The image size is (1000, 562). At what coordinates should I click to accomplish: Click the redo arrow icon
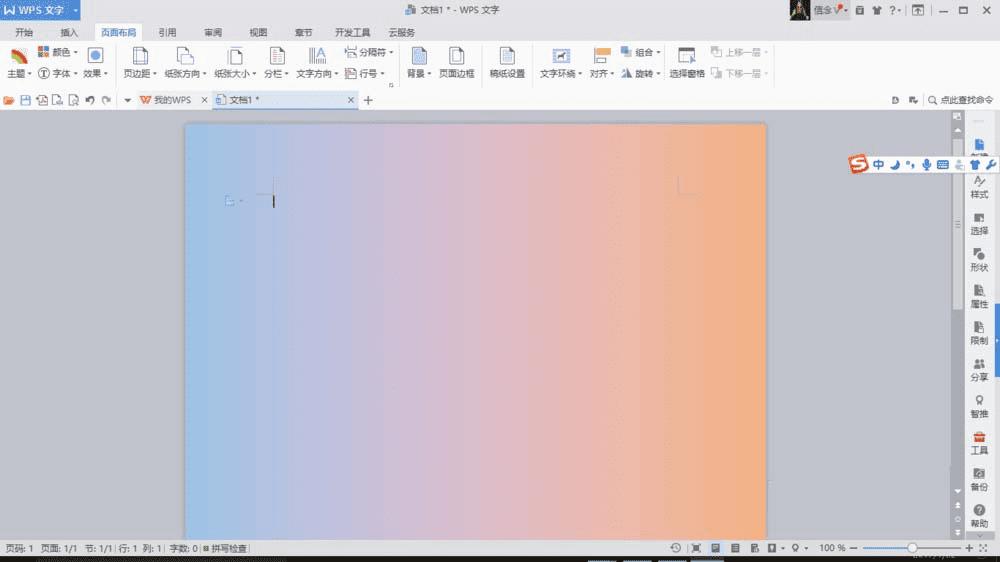click(107, 100)
